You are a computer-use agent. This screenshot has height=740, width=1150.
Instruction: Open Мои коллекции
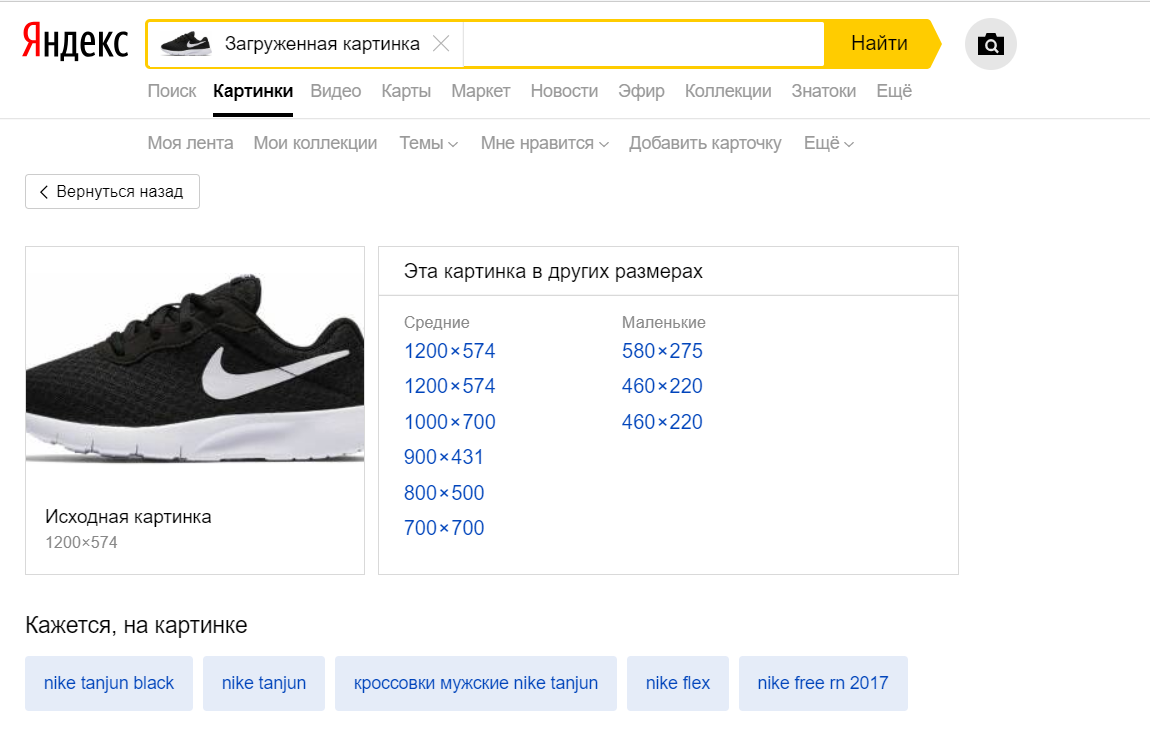pyautogui.click(x=315, y=143)
